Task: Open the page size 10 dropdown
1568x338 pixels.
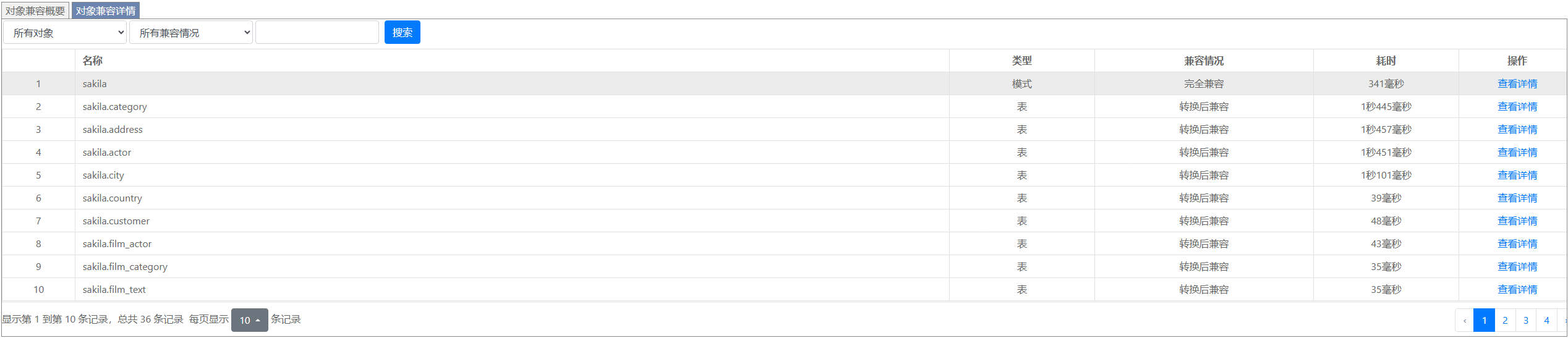Action: click(249, 320)
